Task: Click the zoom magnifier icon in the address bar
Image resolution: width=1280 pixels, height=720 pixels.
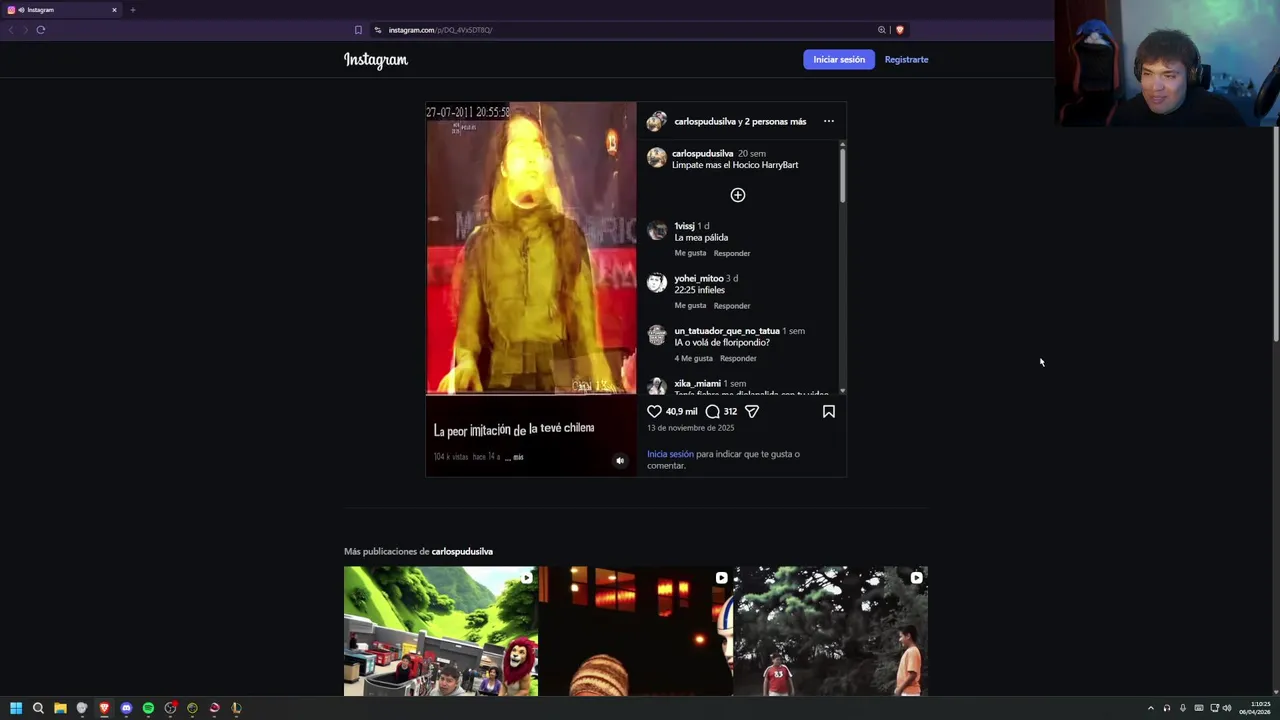Action: click(x=881, y=30)
